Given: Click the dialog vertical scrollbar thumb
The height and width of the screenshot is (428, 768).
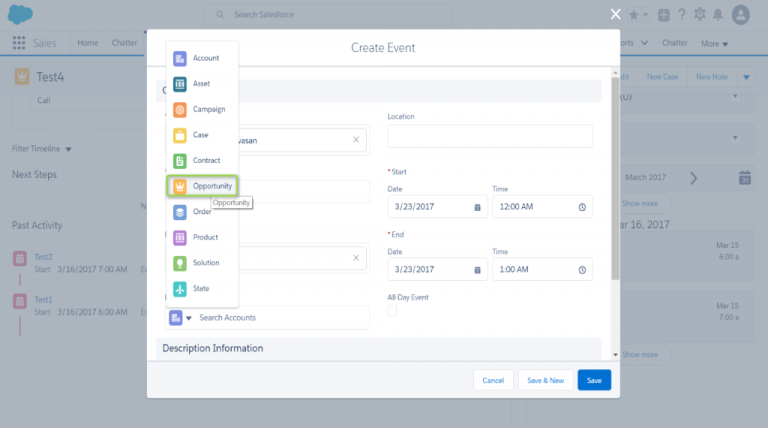Looking at the screenshot, I should 615,179.
